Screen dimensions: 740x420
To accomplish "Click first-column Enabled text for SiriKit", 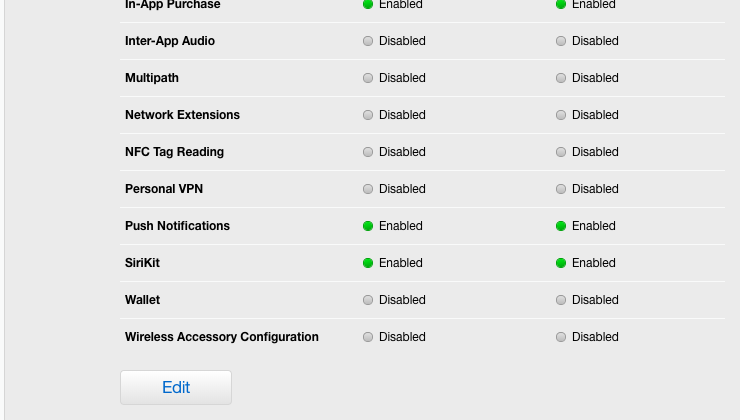I will pyautogui.click(x=401, y=263).
